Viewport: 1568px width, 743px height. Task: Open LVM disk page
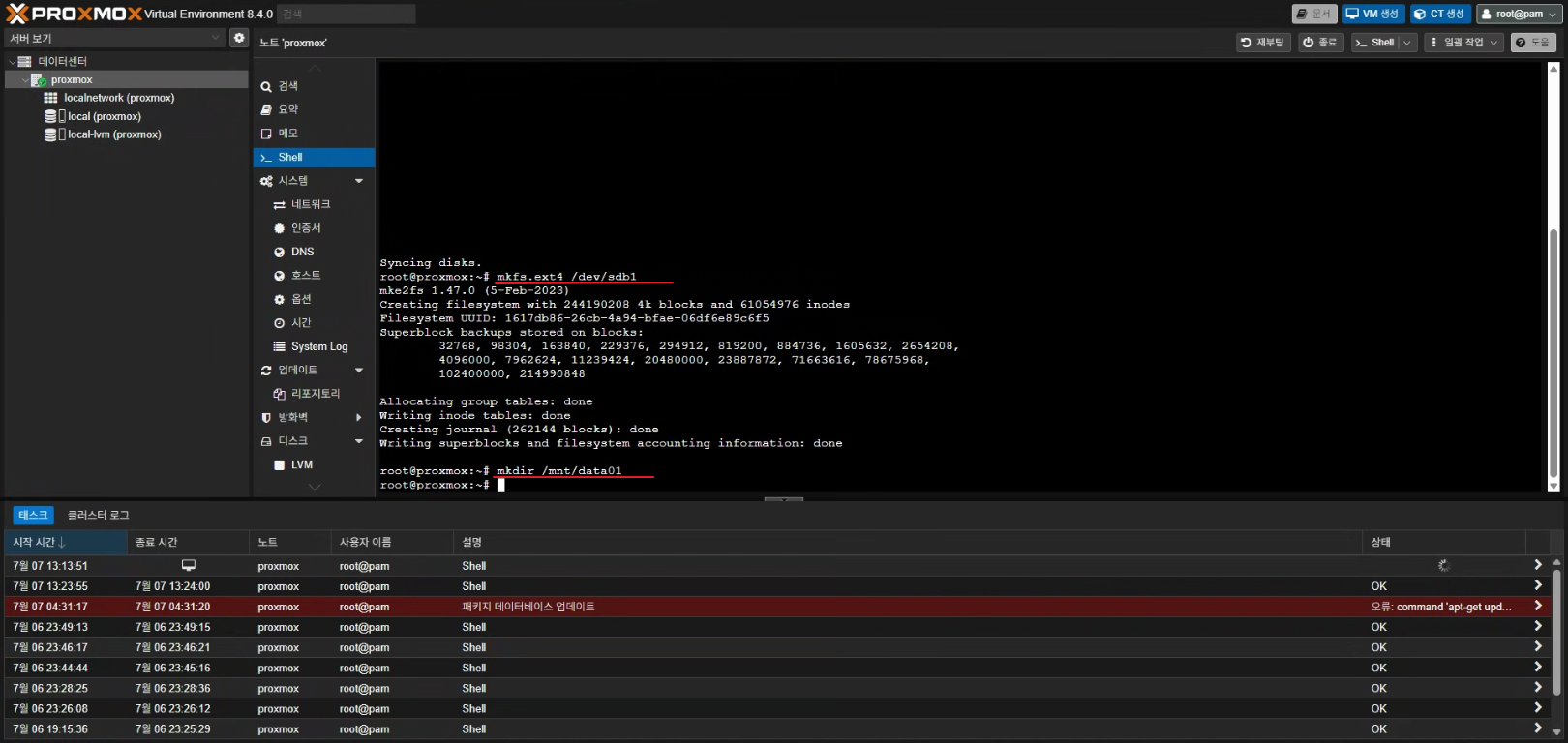[x=314, y=465]
